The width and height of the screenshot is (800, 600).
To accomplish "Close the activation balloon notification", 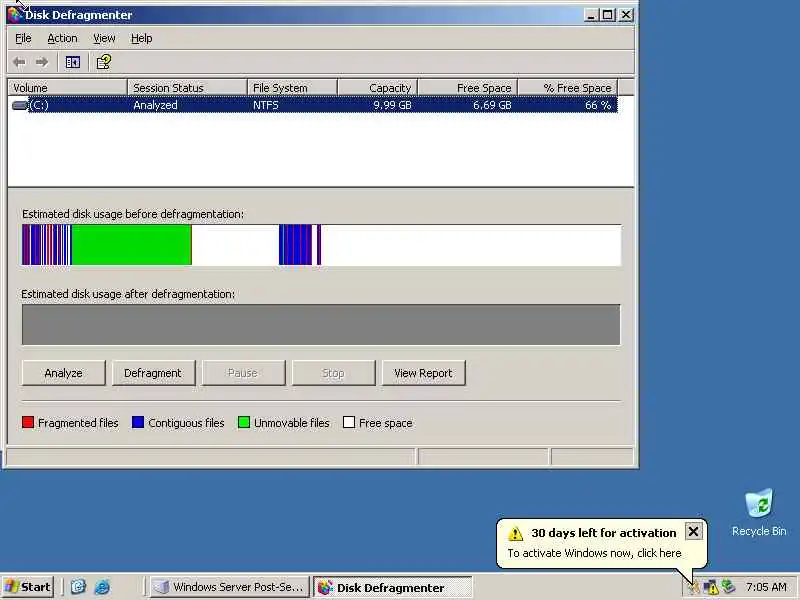I will point(693,532).
